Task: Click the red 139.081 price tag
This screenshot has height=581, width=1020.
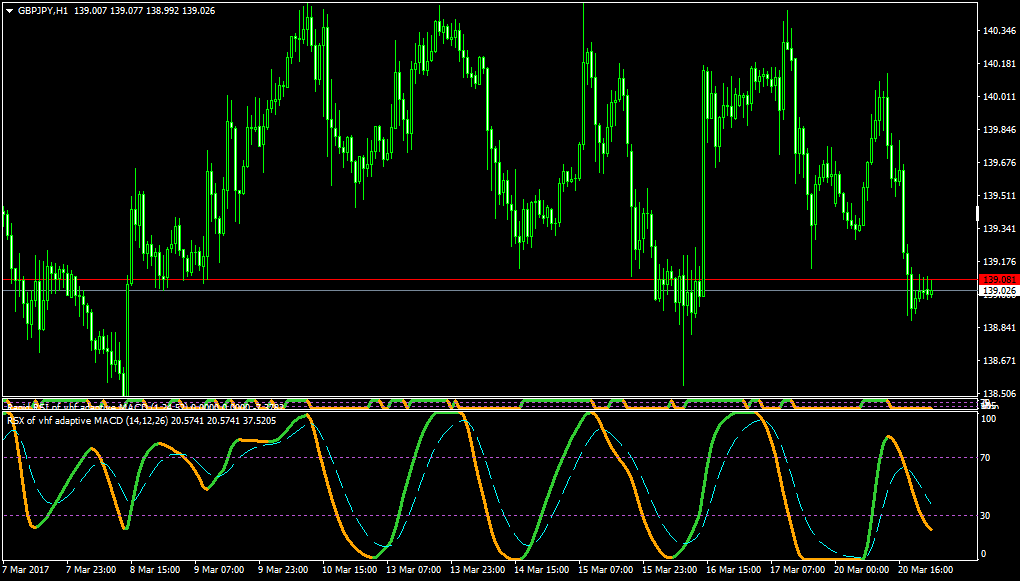Action: pyautogui.click(x=999, y=280)
